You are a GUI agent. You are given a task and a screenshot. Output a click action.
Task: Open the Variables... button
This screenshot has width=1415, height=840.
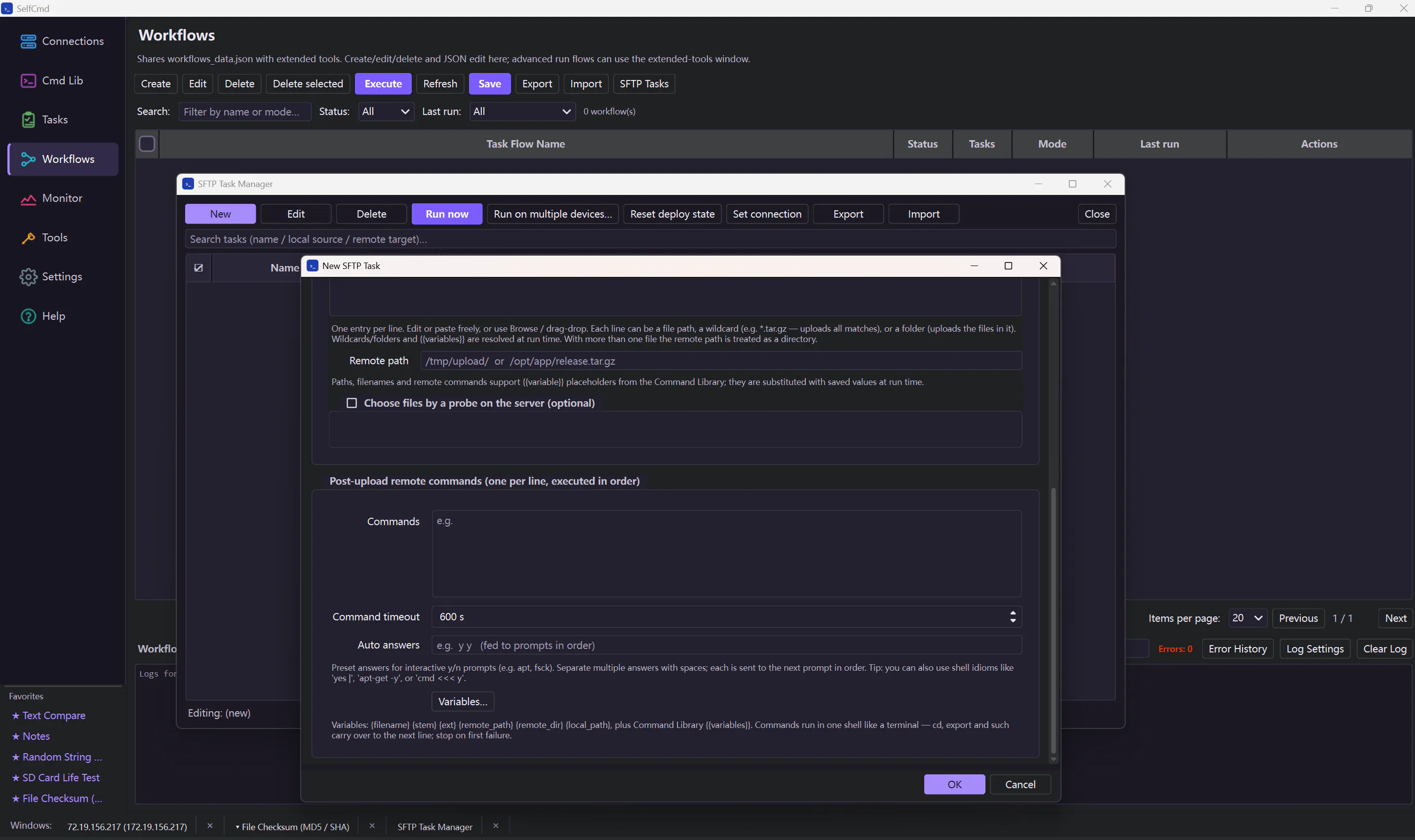pyautogui.click(x=463, y=701)
